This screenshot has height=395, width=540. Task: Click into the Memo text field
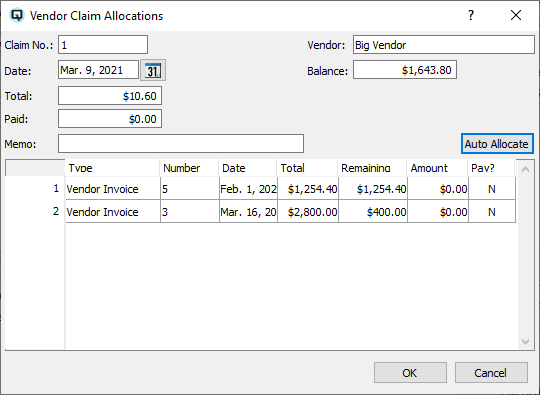181,144
